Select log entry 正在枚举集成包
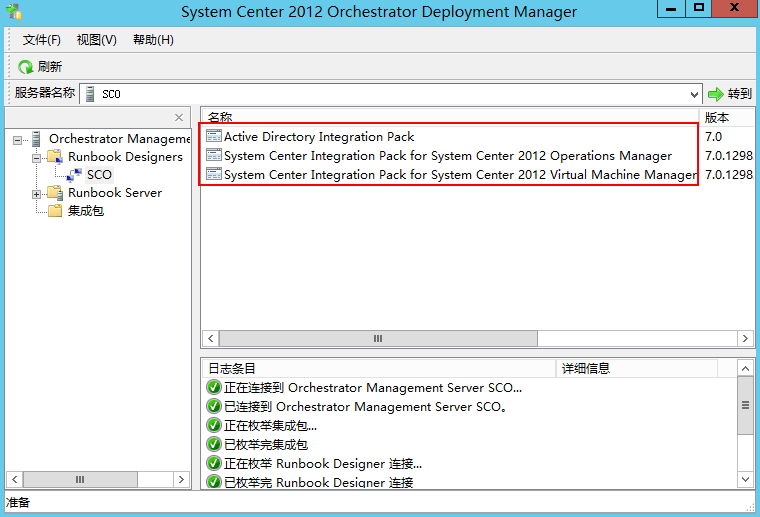The width and height of the screenshot is (760, 517). [x=270, y=425]
